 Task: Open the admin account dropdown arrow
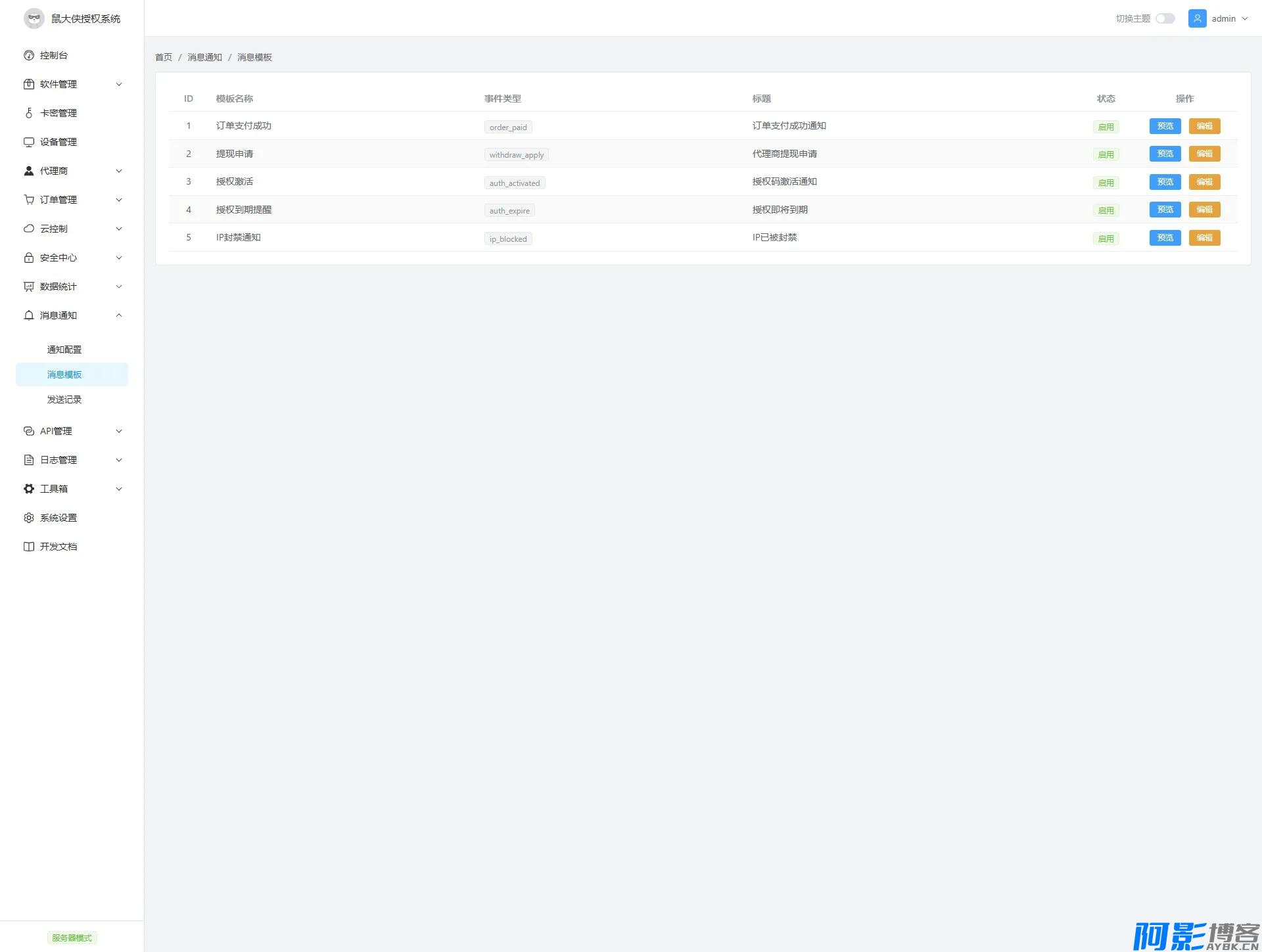click(x=1245, y=18)
